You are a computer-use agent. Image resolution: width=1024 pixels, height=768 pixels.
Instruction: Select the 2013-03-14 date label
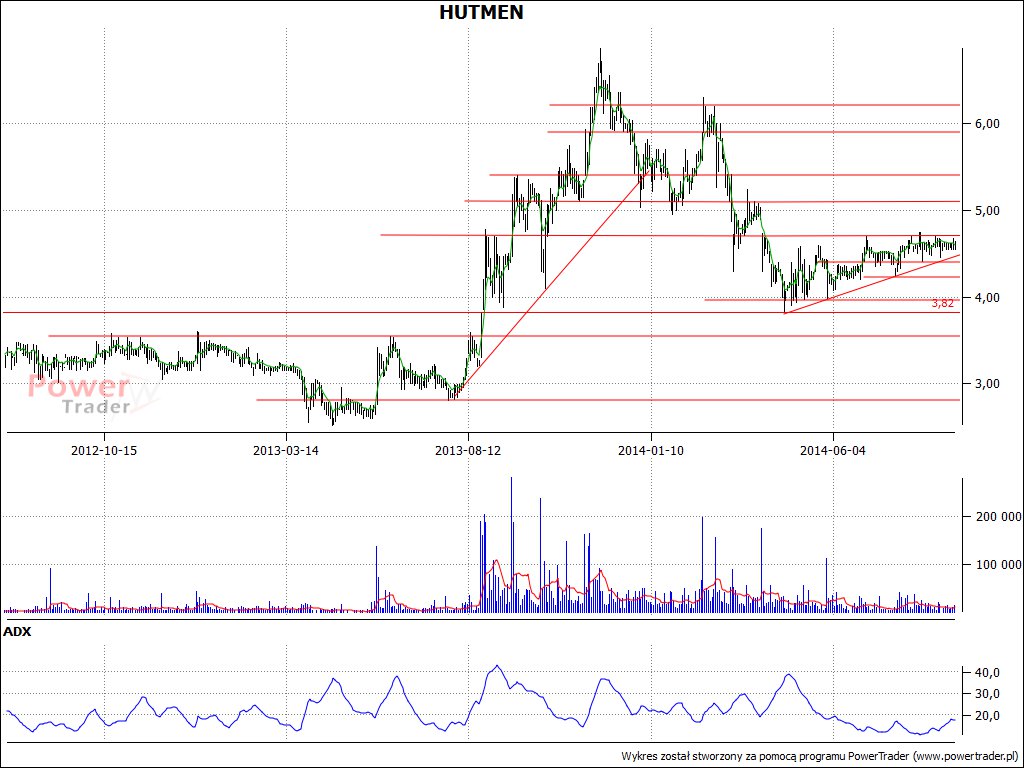click(x=286, y=450)
